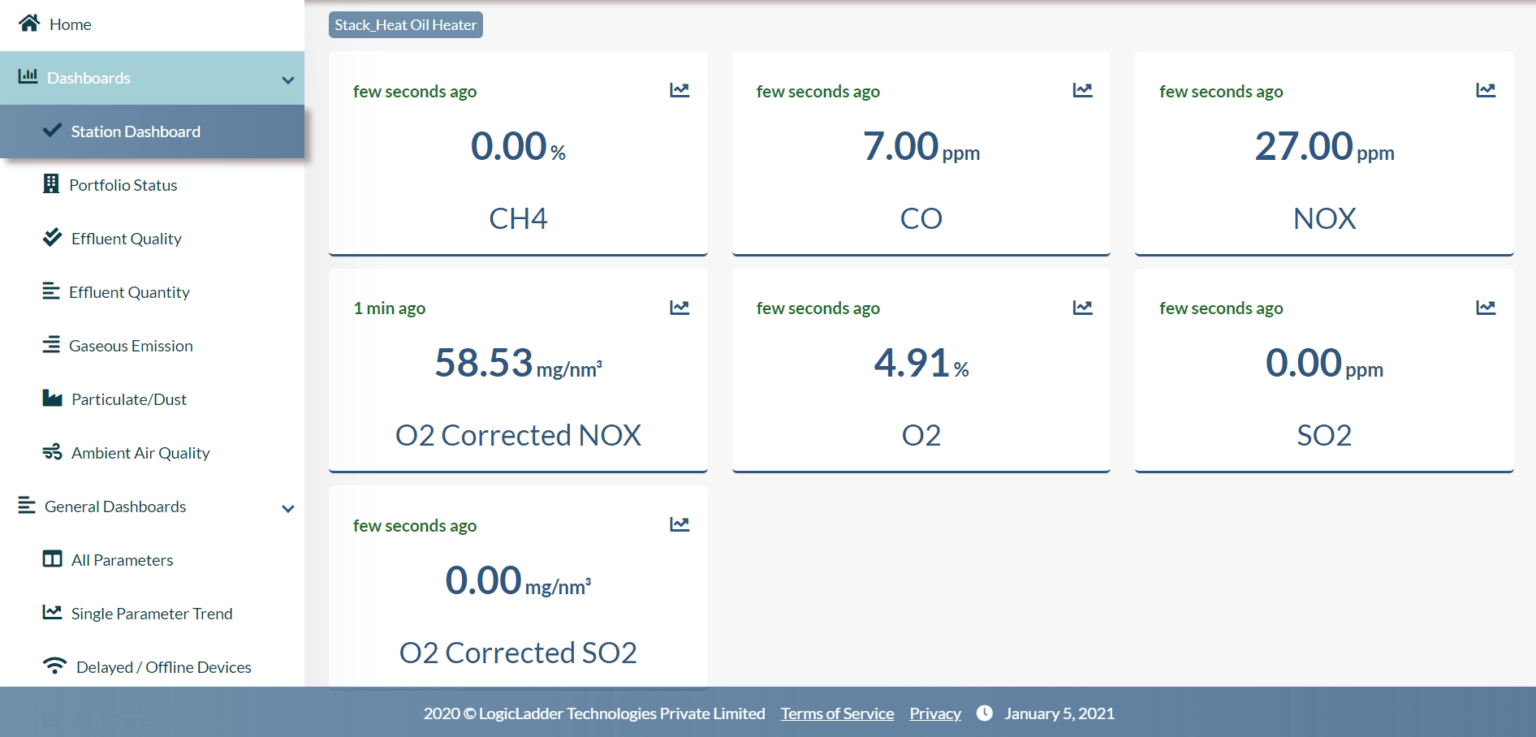Click the Gaseous Emission sidebar icon

[51, 345]
